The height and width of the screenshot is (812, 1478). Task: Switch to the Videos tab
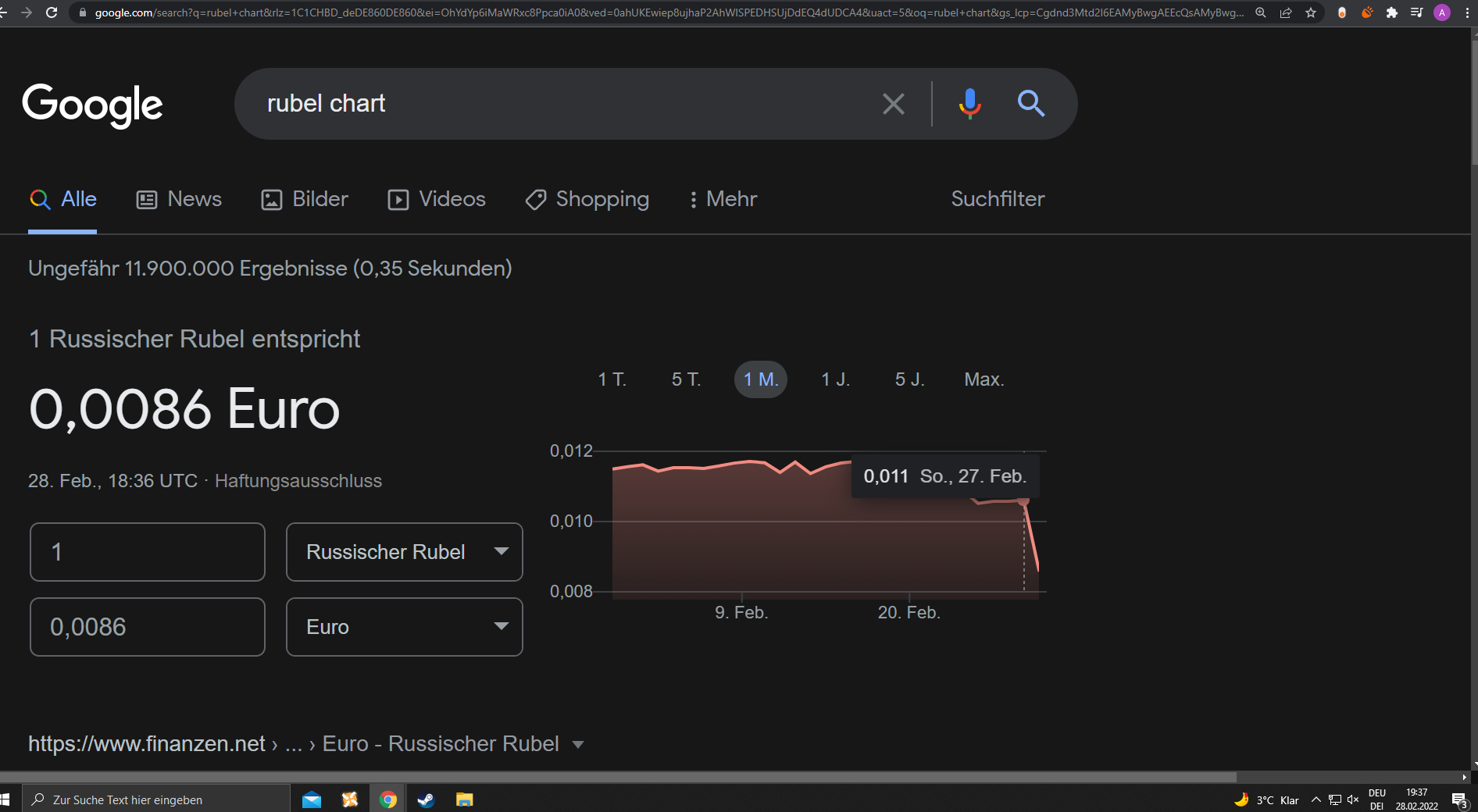pyautogui.click(x=437, y=199)
